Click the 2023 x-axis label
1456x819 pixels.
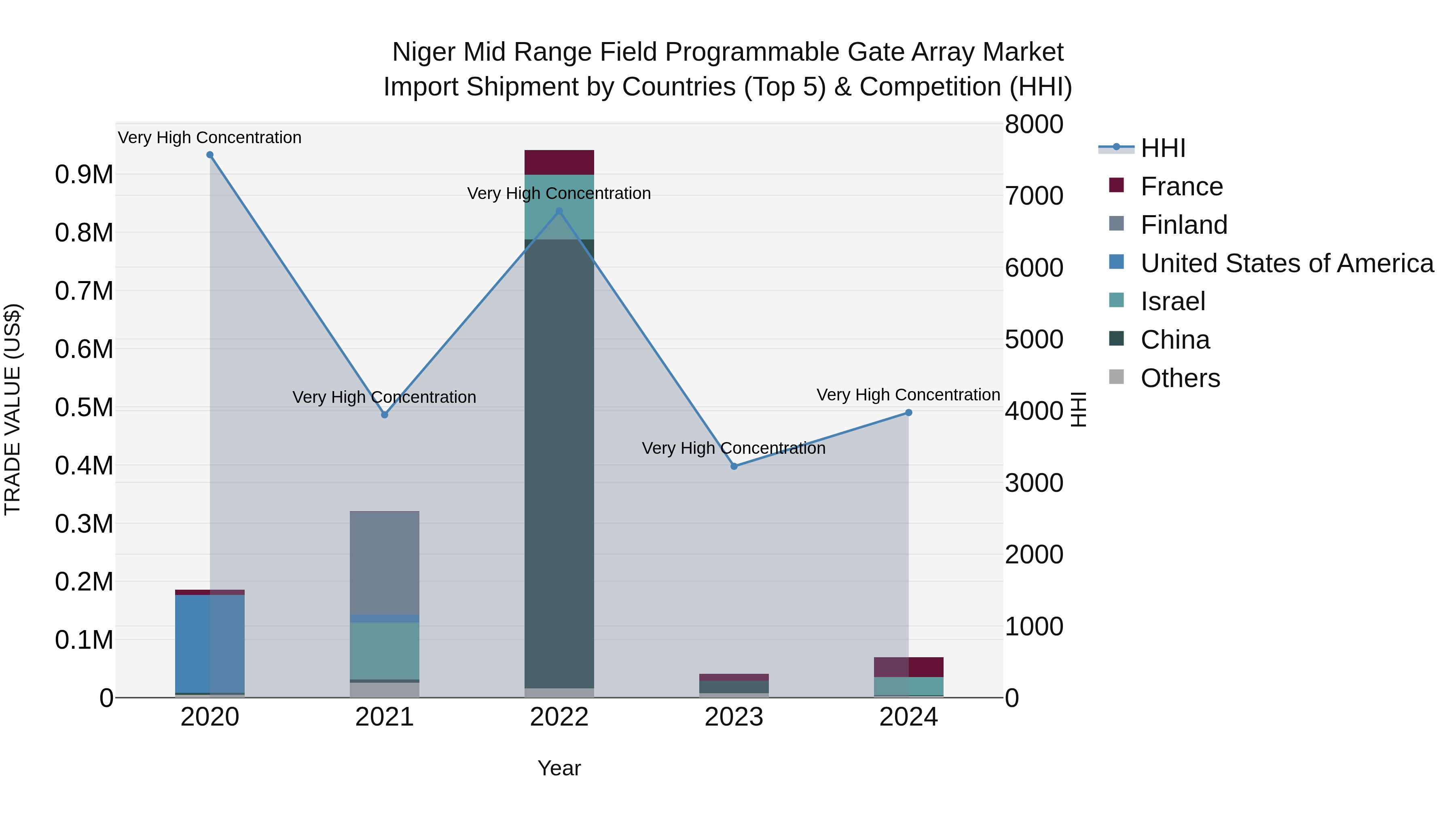(x=734, y=717)
